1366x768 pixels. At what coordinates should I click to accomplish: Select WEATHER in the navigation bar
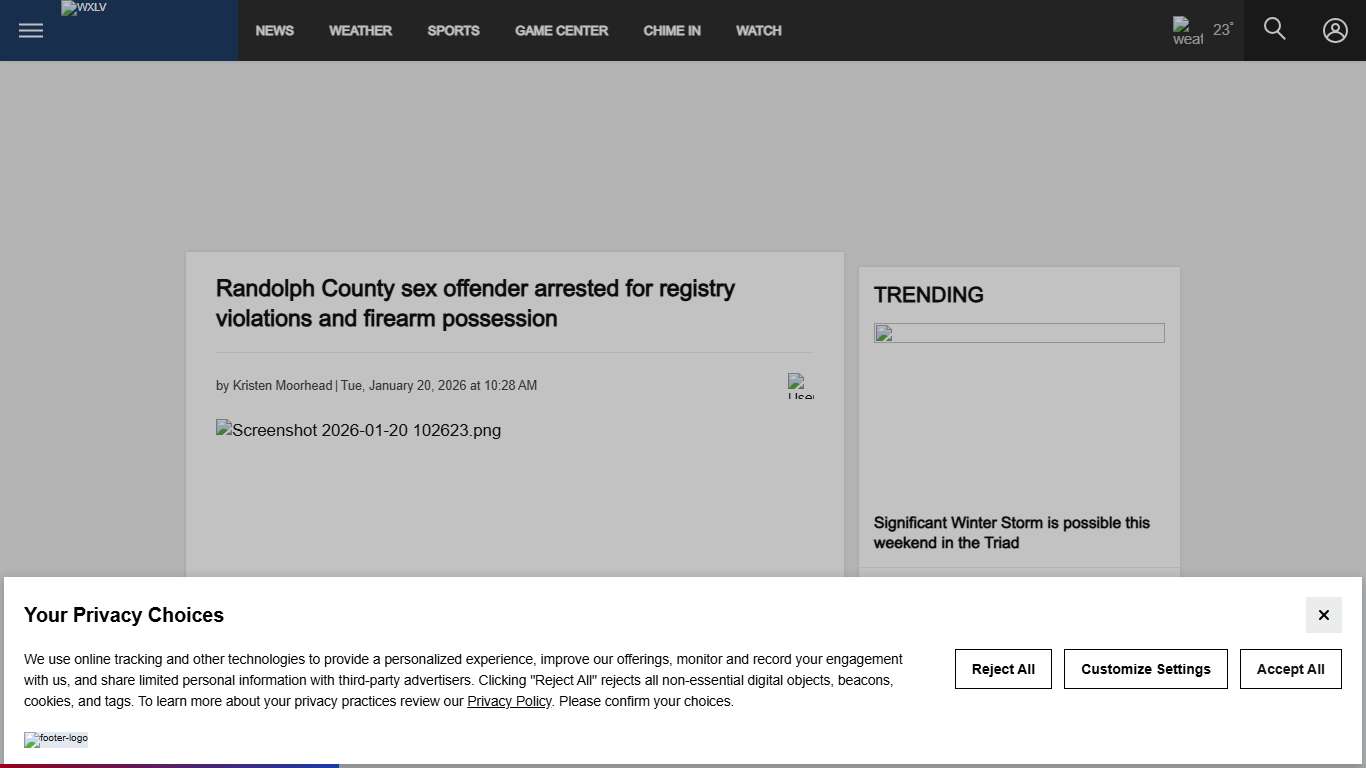360,30
